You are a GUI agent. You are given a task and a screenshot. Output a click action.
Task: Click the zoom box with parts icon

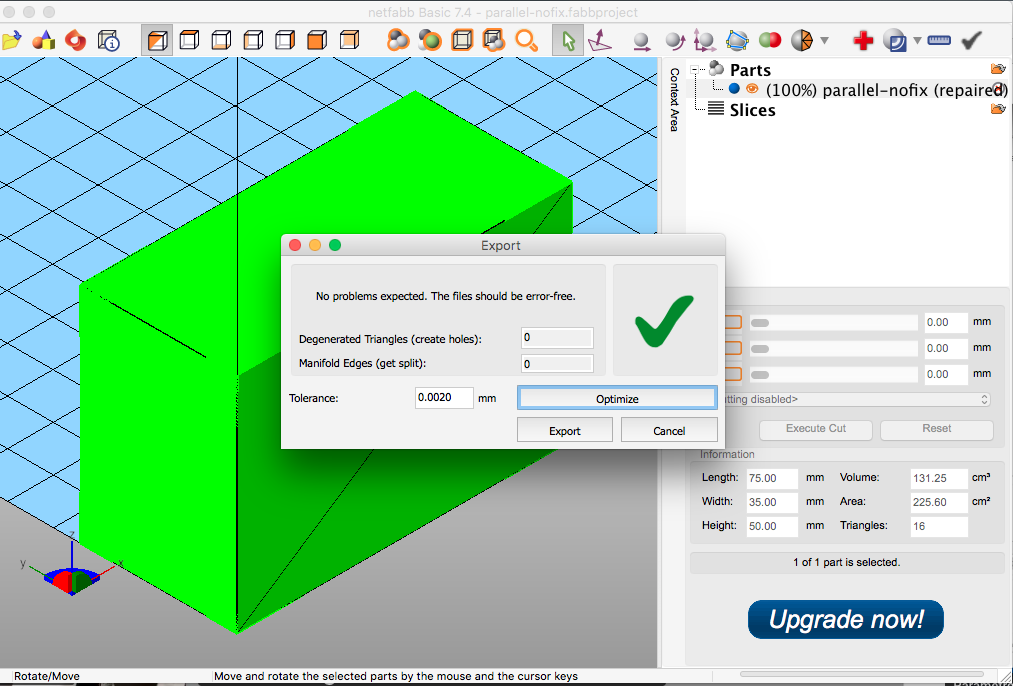coord(494,41)
